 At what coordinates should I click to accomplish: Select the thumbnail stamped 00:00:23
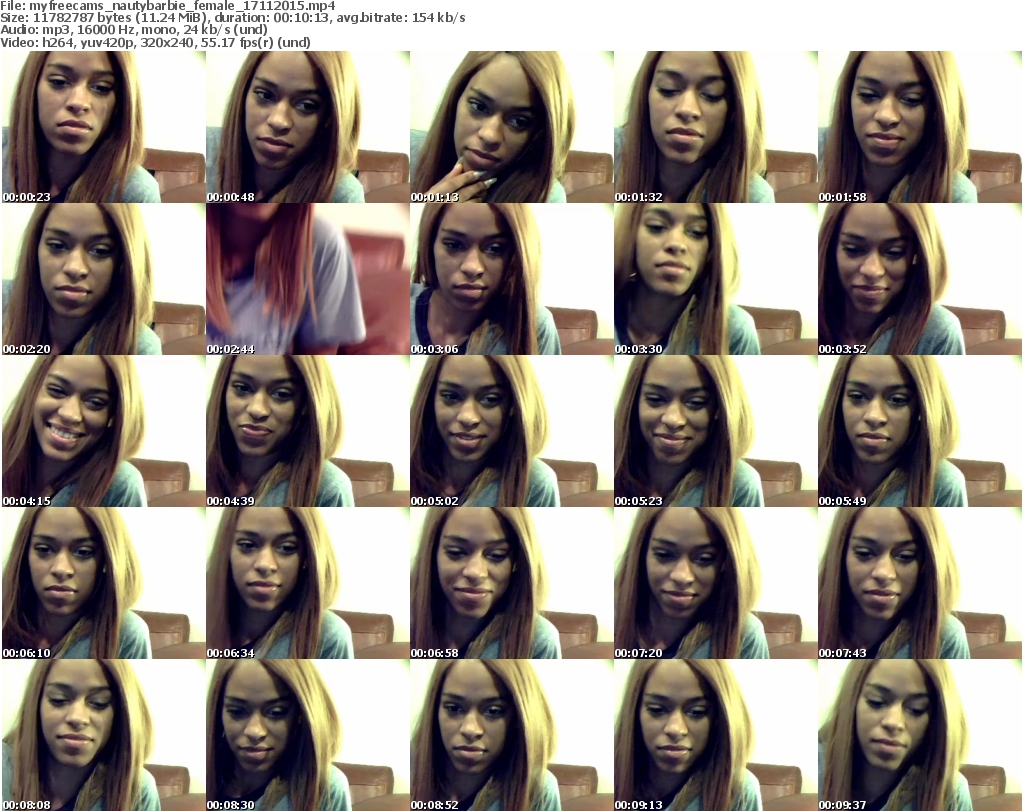pyautogui.click(x=104, y=127)
